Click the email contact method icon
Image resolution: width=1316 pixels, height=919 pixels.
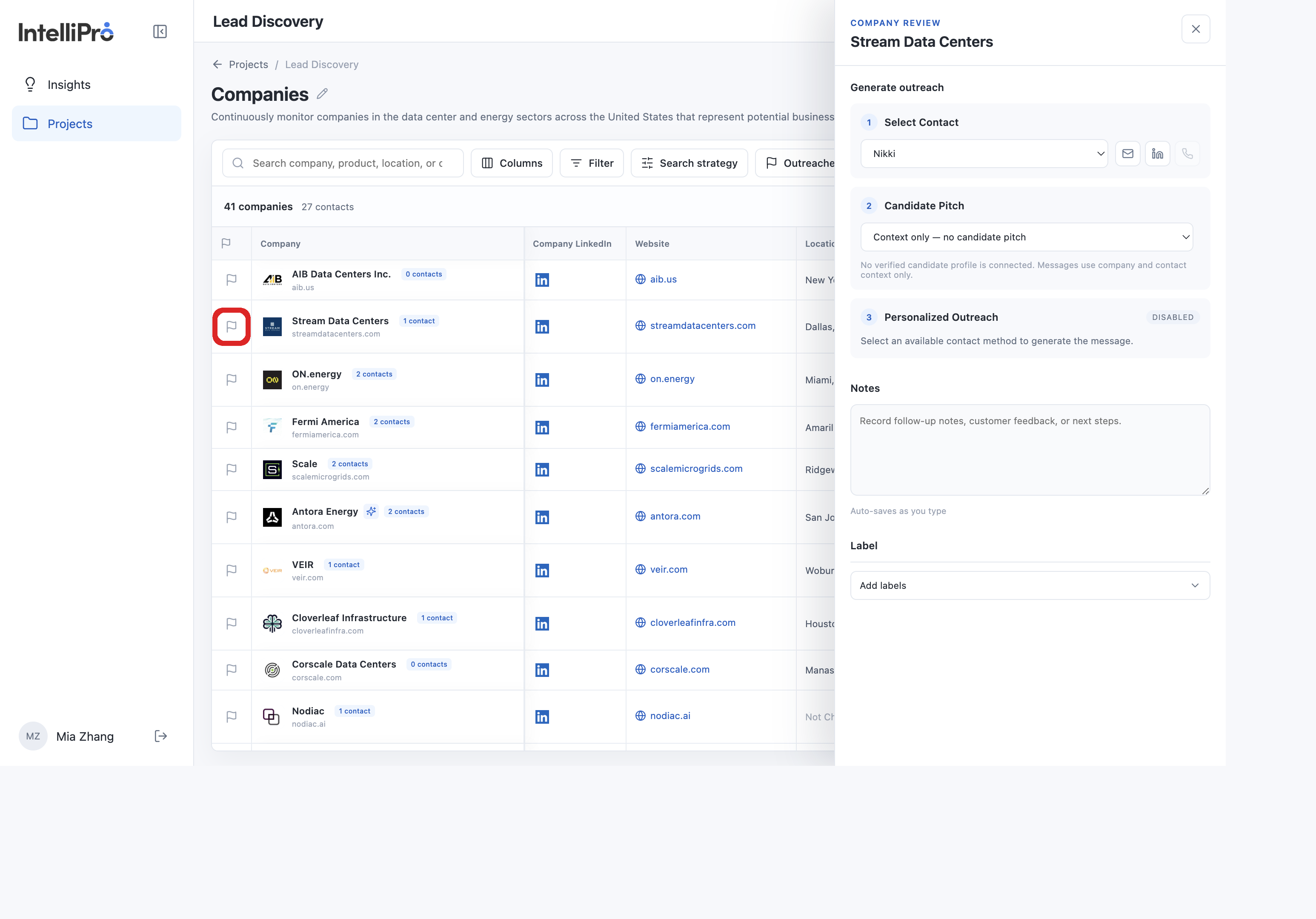(x=1127, y=154)
